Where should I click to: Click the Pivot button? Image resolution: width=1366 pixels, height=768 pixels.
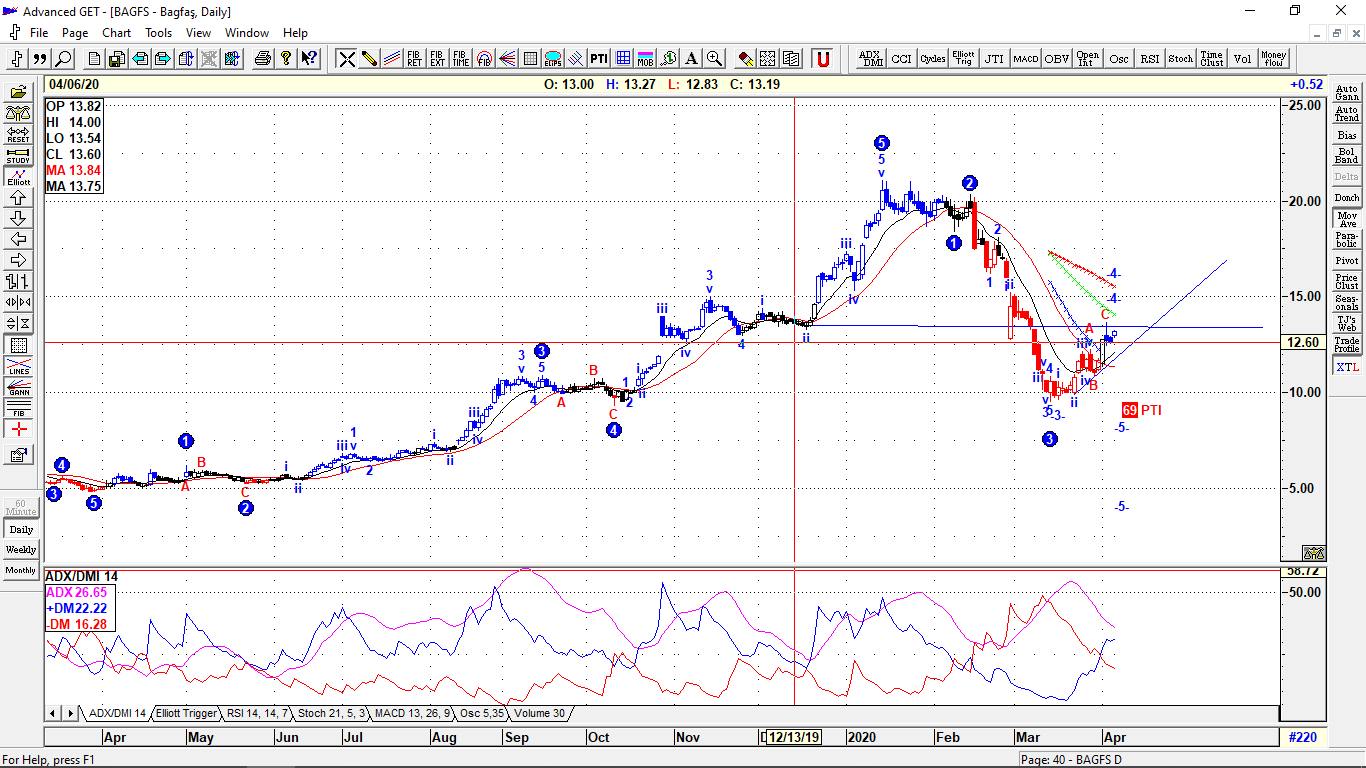[x=1347, y=261]
